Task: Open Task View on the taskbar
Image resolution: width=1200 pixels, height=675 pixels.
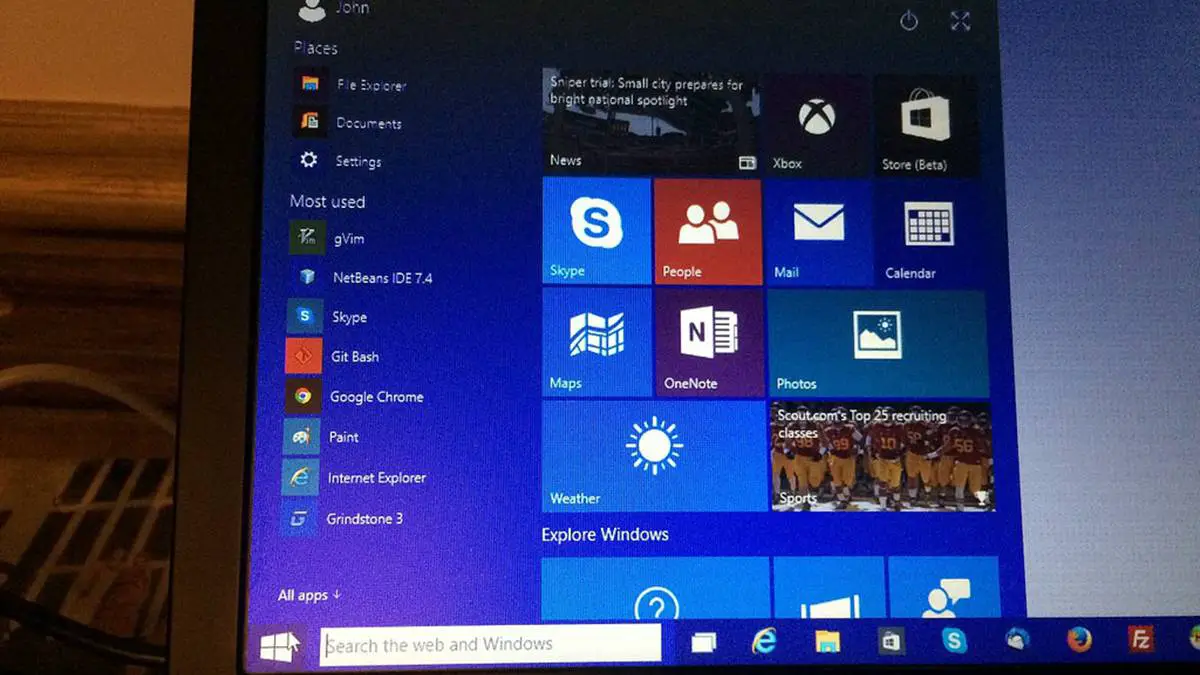Action: point(704,642)
